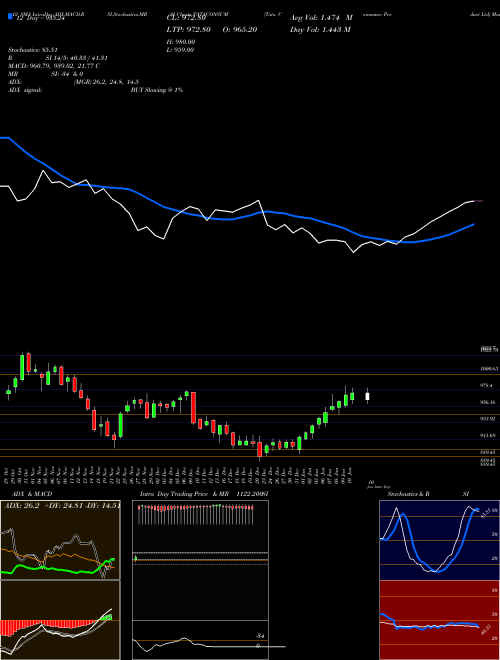This screenshot has height=660, width=500.
Task: Click the 'Stochastics: 85.51' reading
Action: (33, 50)
